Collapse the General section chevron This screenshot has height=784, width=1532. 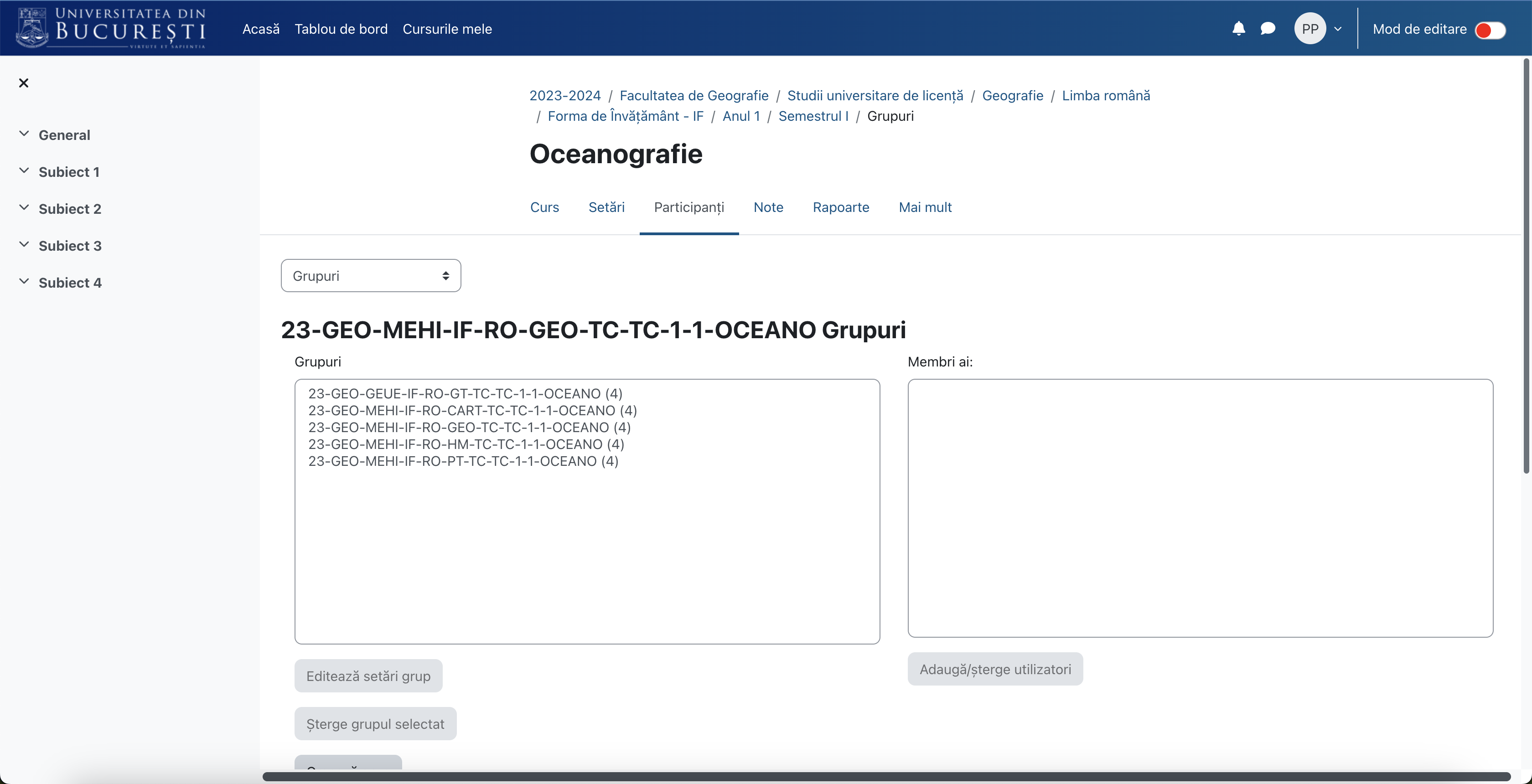(24, 134)
